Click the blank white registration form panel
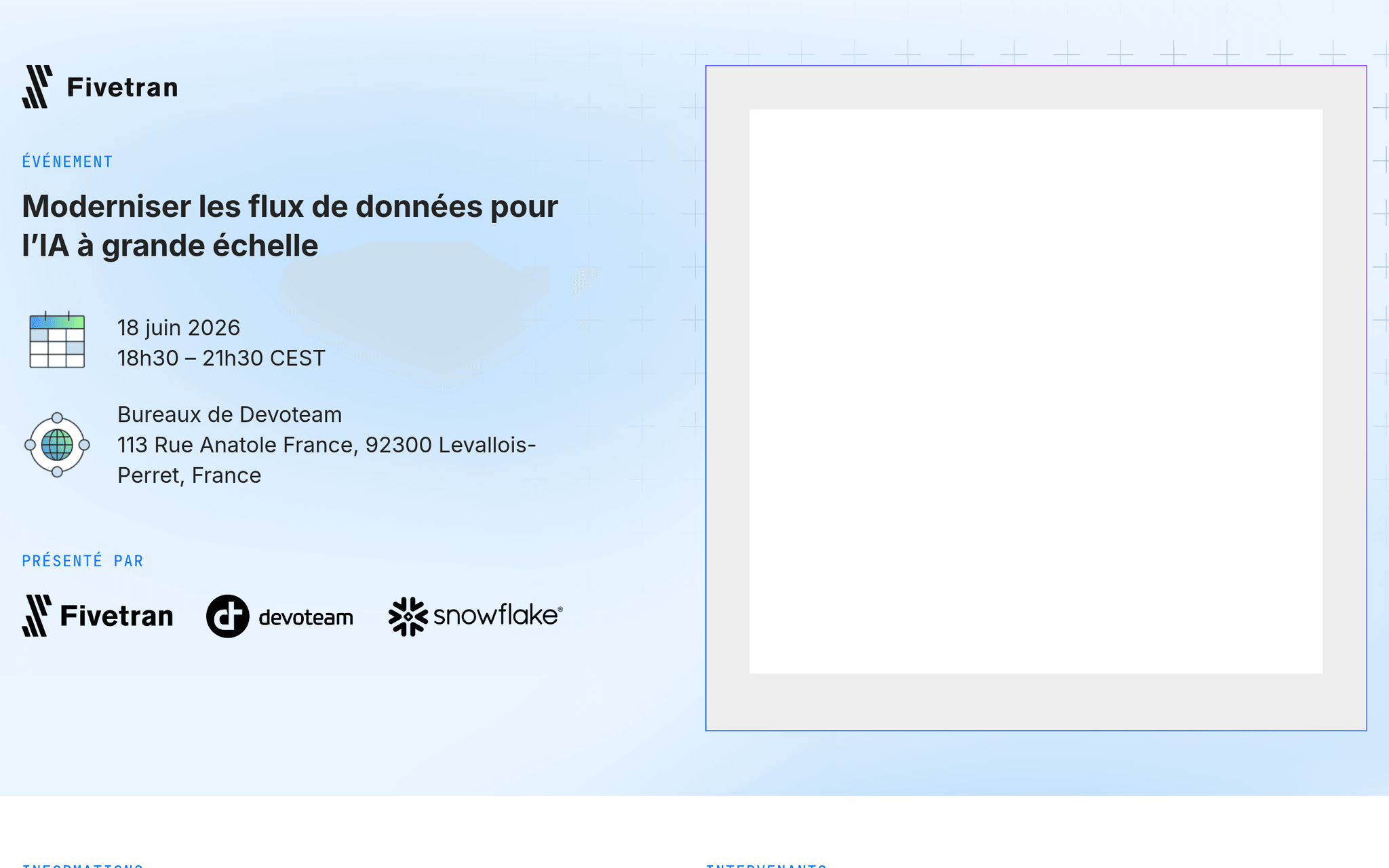This screenshot has height=868, width=1389. click(1036, 391)
